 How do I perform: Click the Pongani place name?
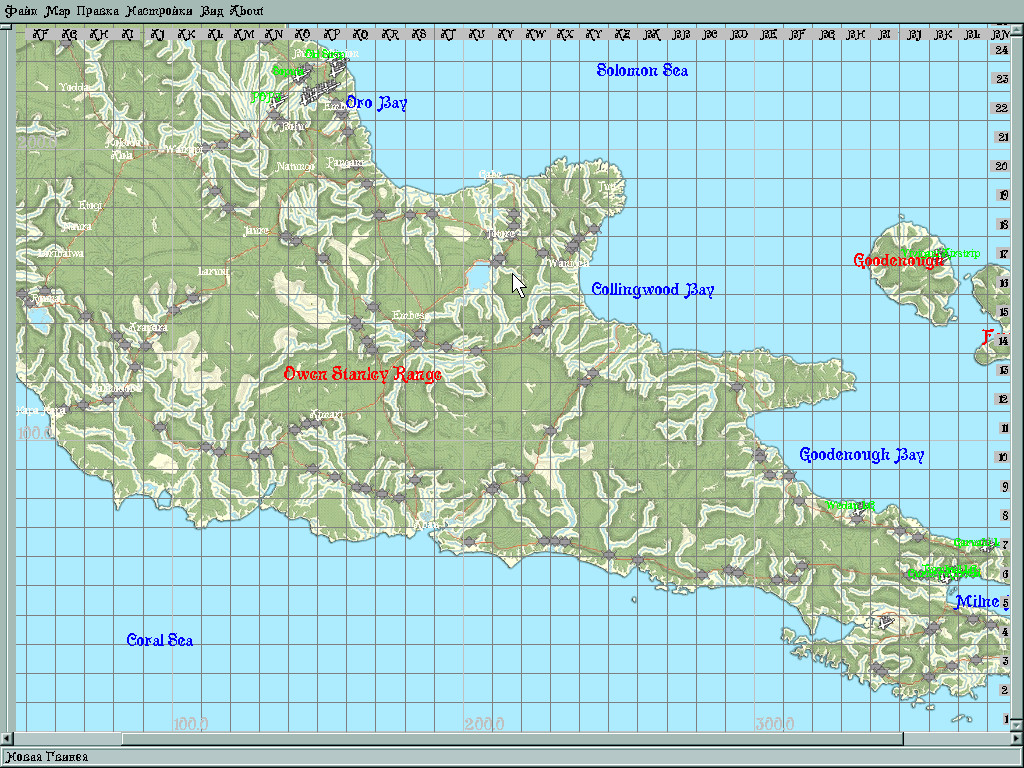click(345, 162)
